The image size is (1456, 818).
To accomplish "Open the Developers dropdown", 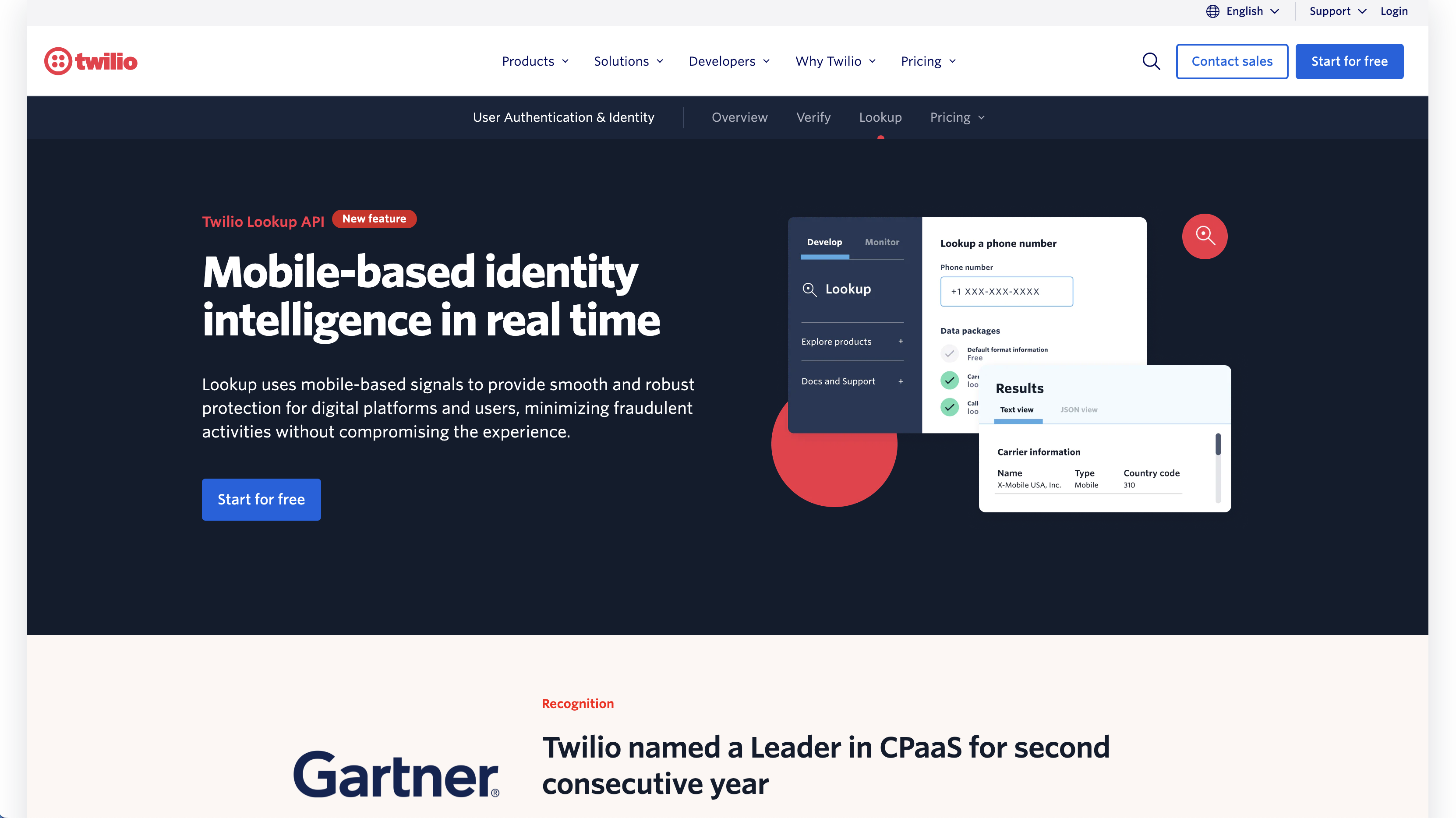I will tap(729, 61).
